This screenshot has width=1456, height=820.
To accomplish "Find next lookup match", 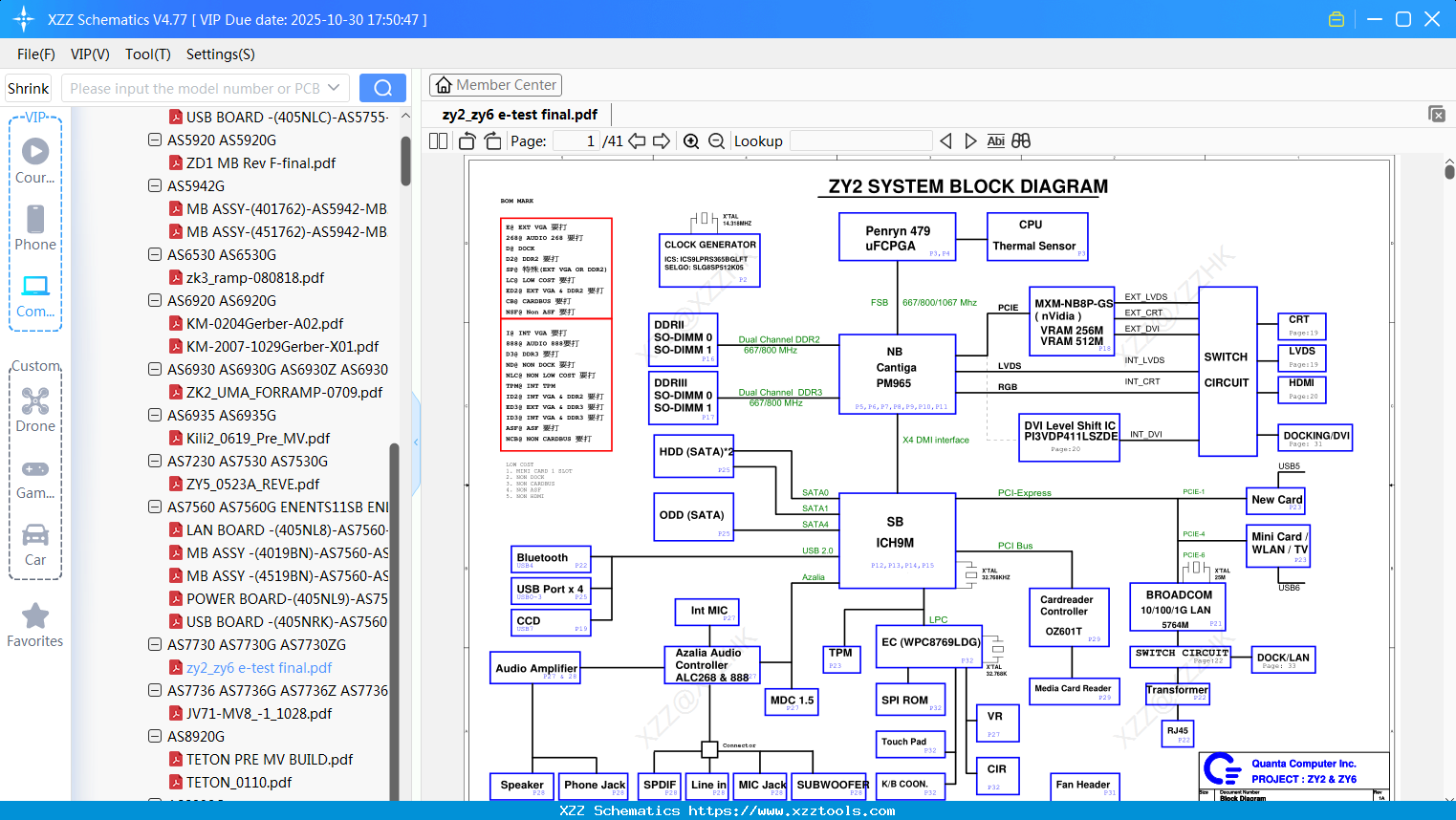I will [x=970, y=141].
